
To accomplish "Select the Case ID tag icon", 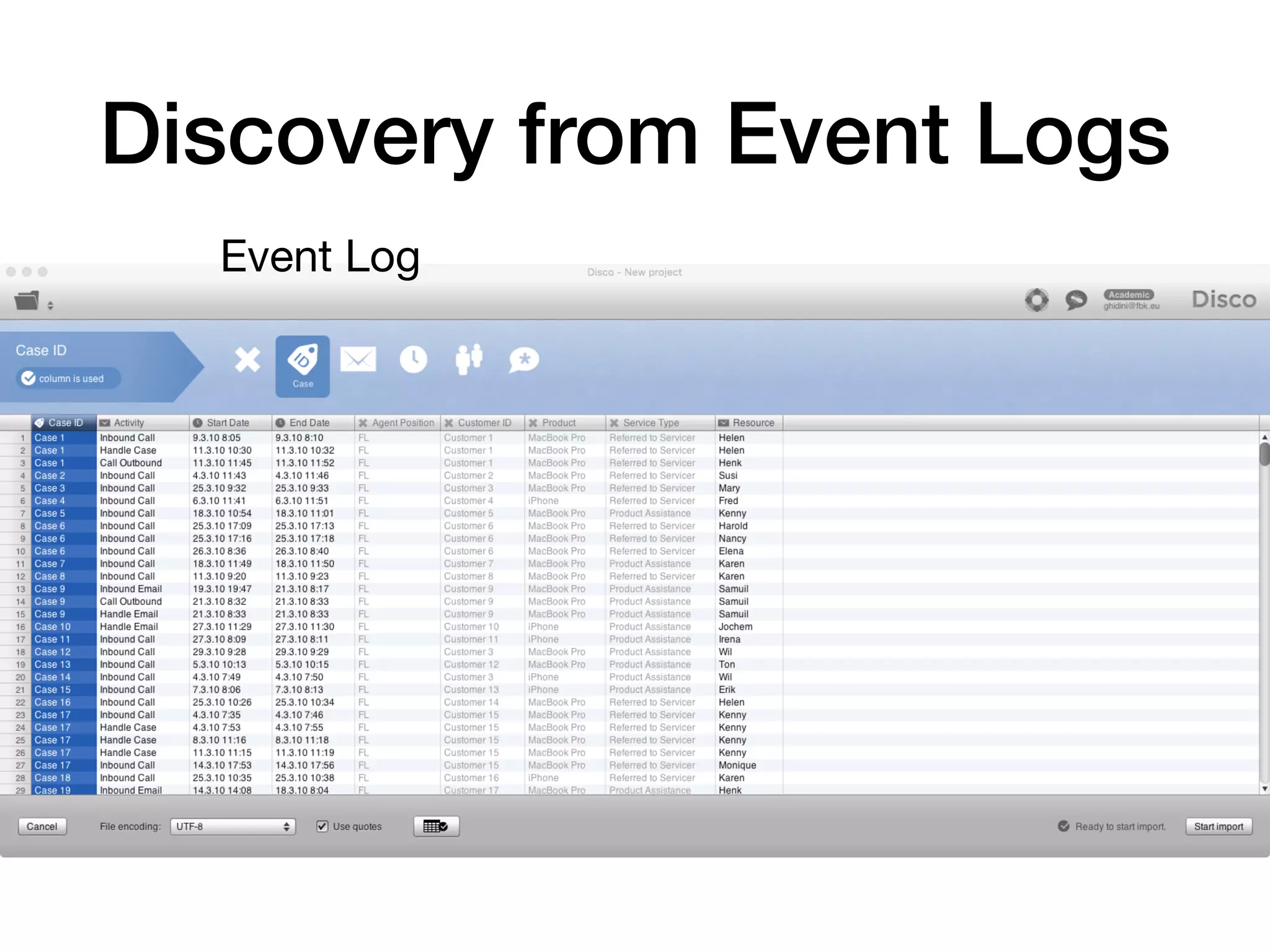I will pos(303,366).
